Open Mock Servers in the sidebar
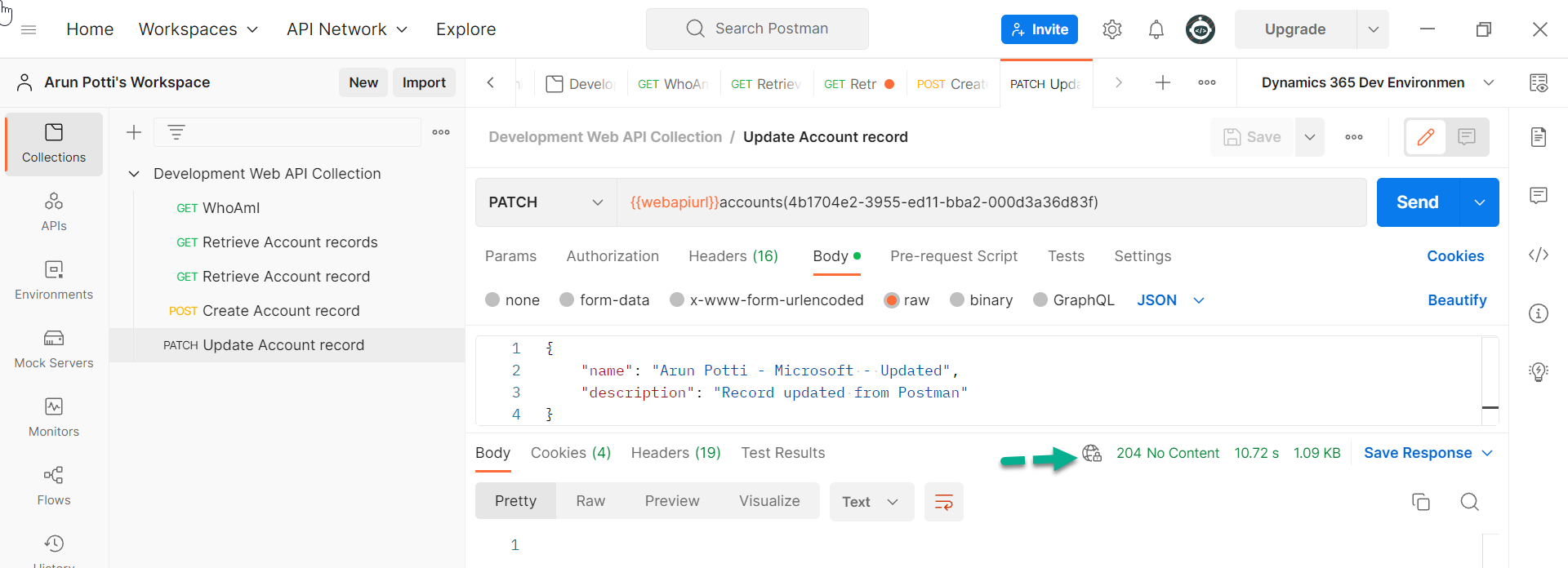 (54, 349)
